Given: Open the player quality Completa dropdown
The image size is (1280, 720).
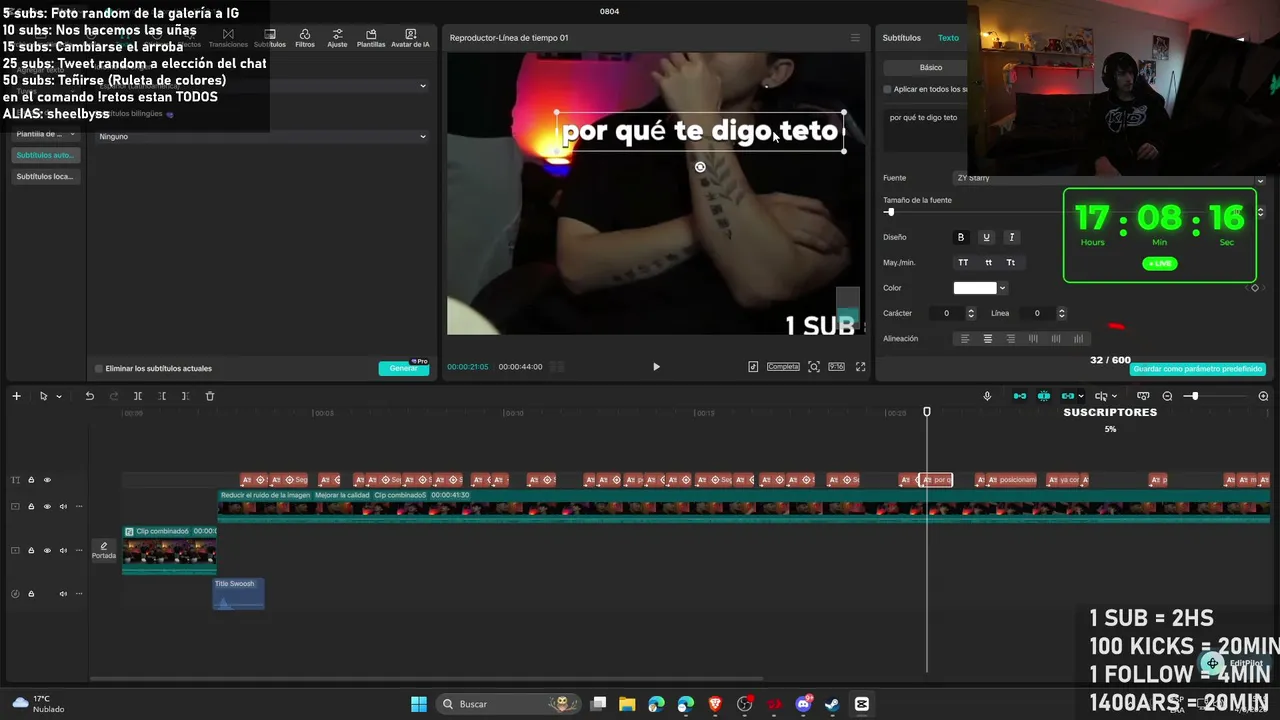Looking at the screenshot, I should coord(783,367).
